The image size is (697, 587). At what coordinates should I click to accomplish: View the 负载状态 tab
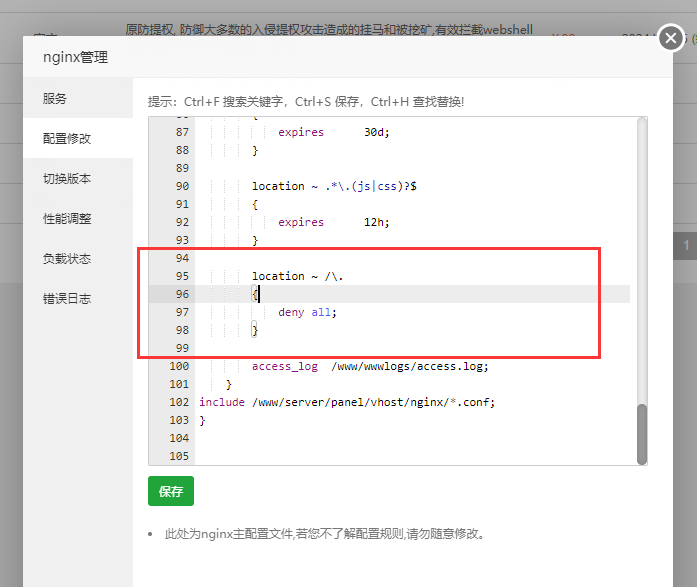coord(78,258)
